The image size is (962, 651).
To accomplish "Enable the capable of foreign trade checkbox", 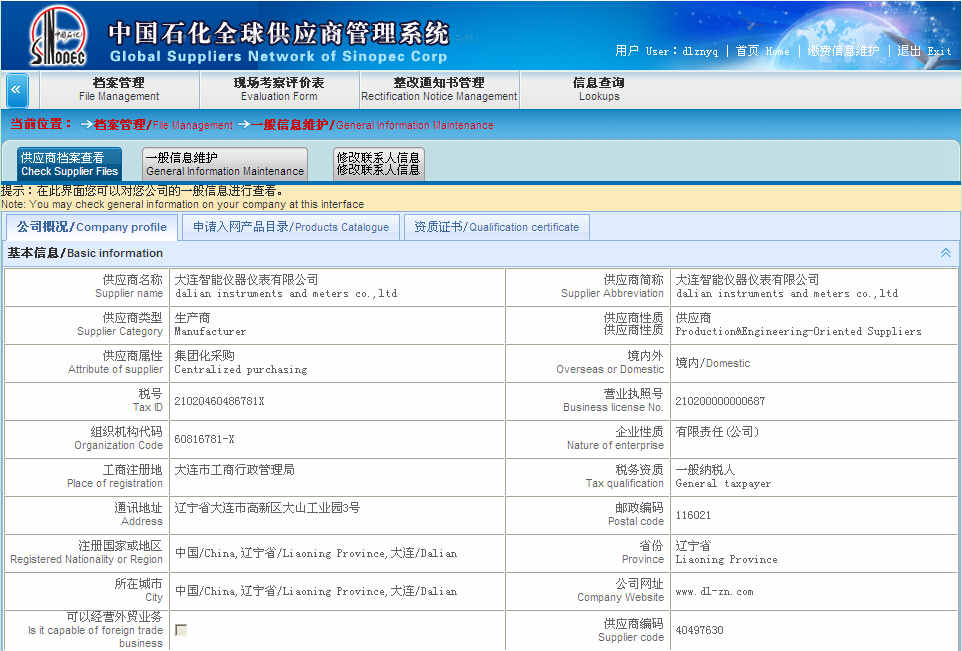I will [180, 630].
